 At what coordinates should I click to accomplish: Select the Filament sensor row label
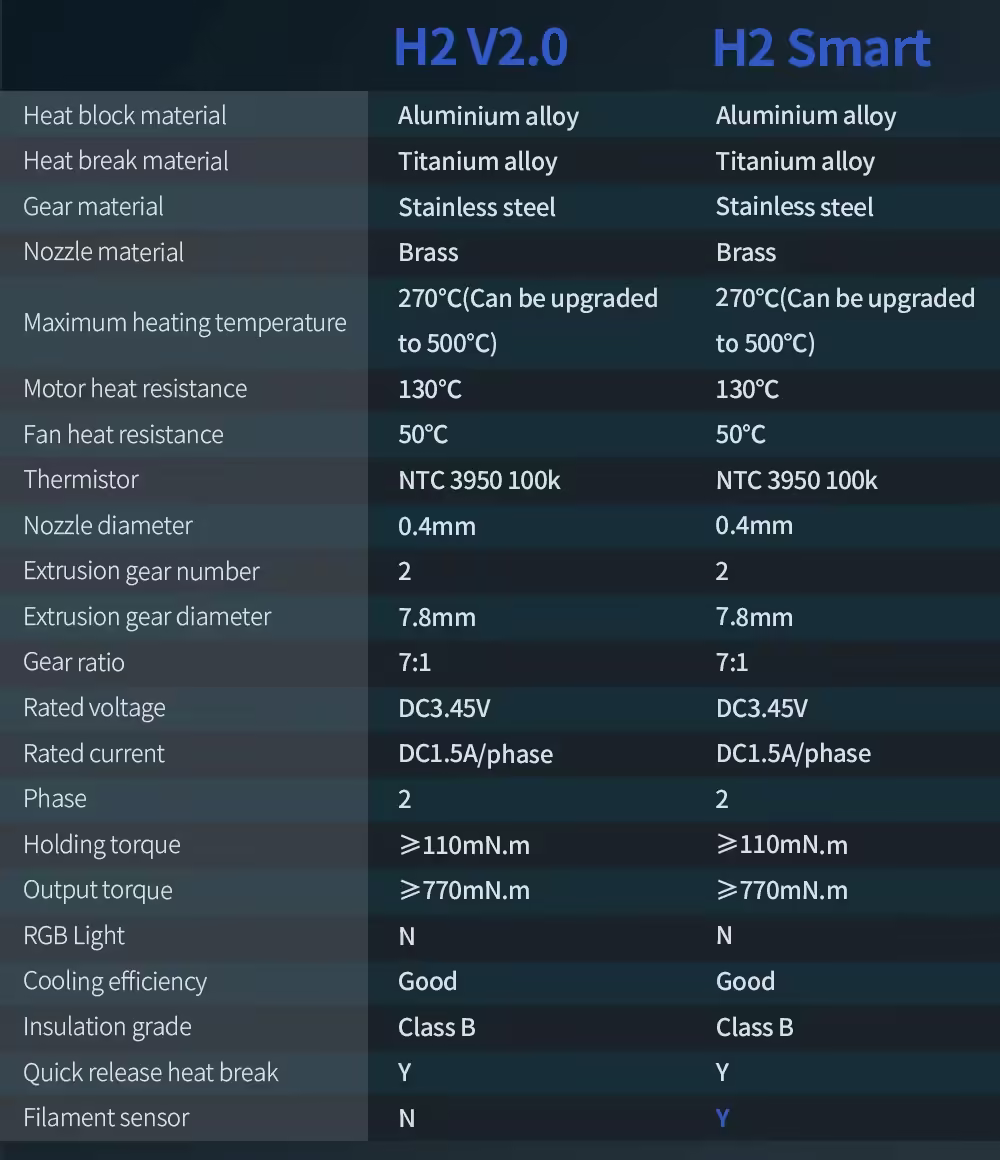tap(106, 1118)
